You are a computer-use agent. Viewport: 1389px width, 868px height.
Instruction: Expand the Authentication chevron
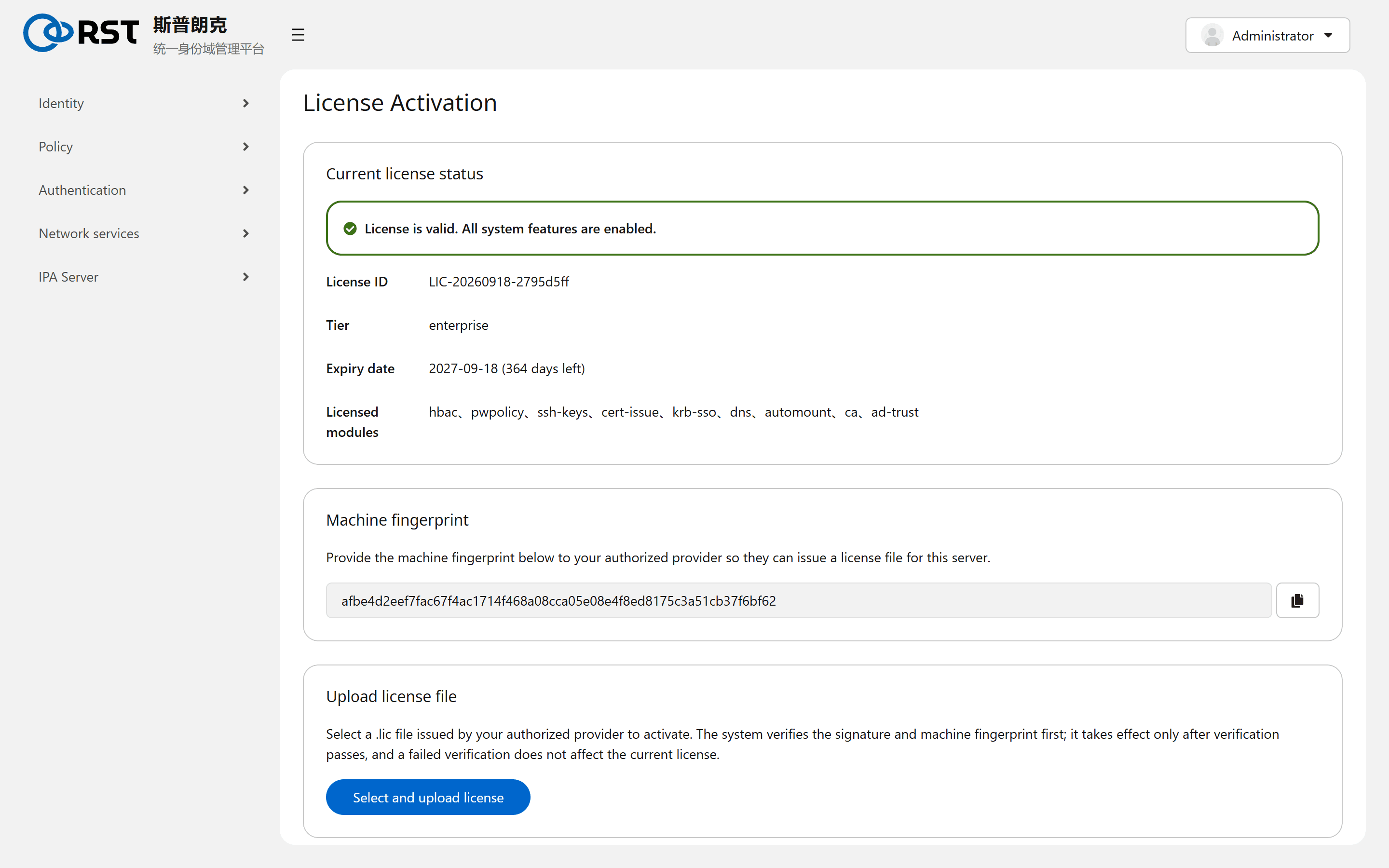tap(245, 190)
